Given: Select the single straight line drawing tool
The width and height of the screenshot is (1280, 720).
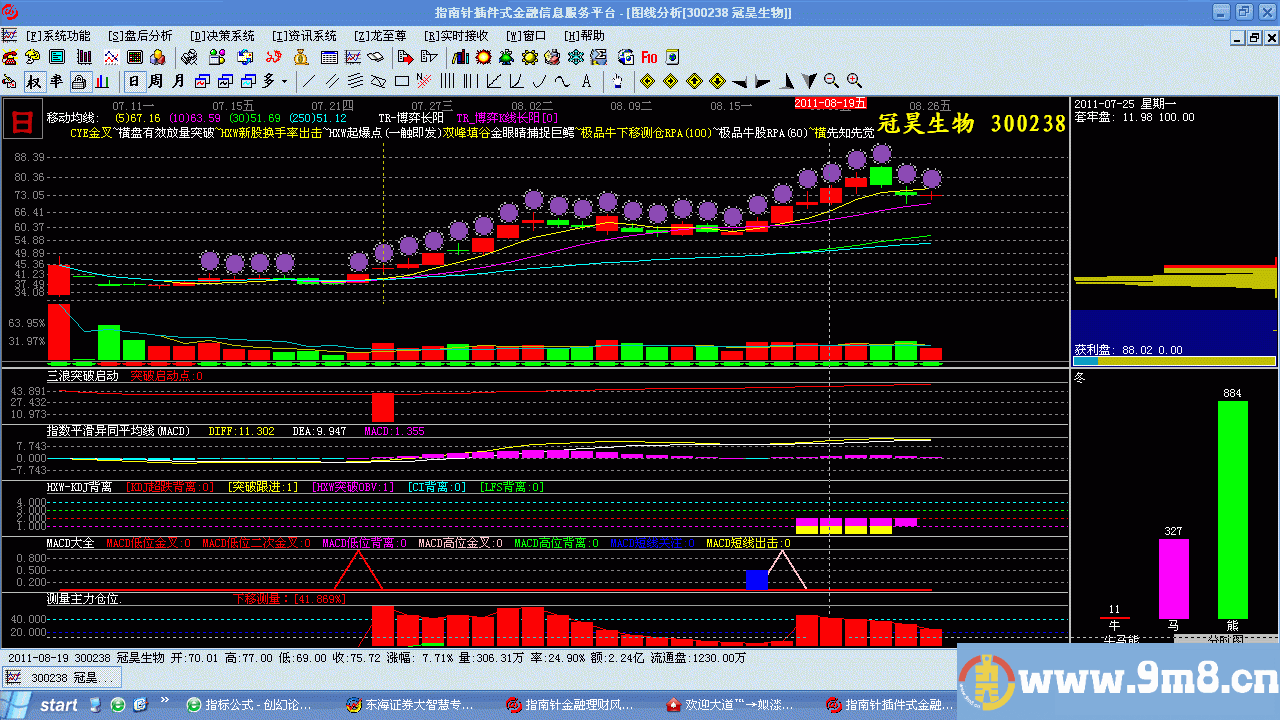Looking at the screenshot, I should (309, 81).
